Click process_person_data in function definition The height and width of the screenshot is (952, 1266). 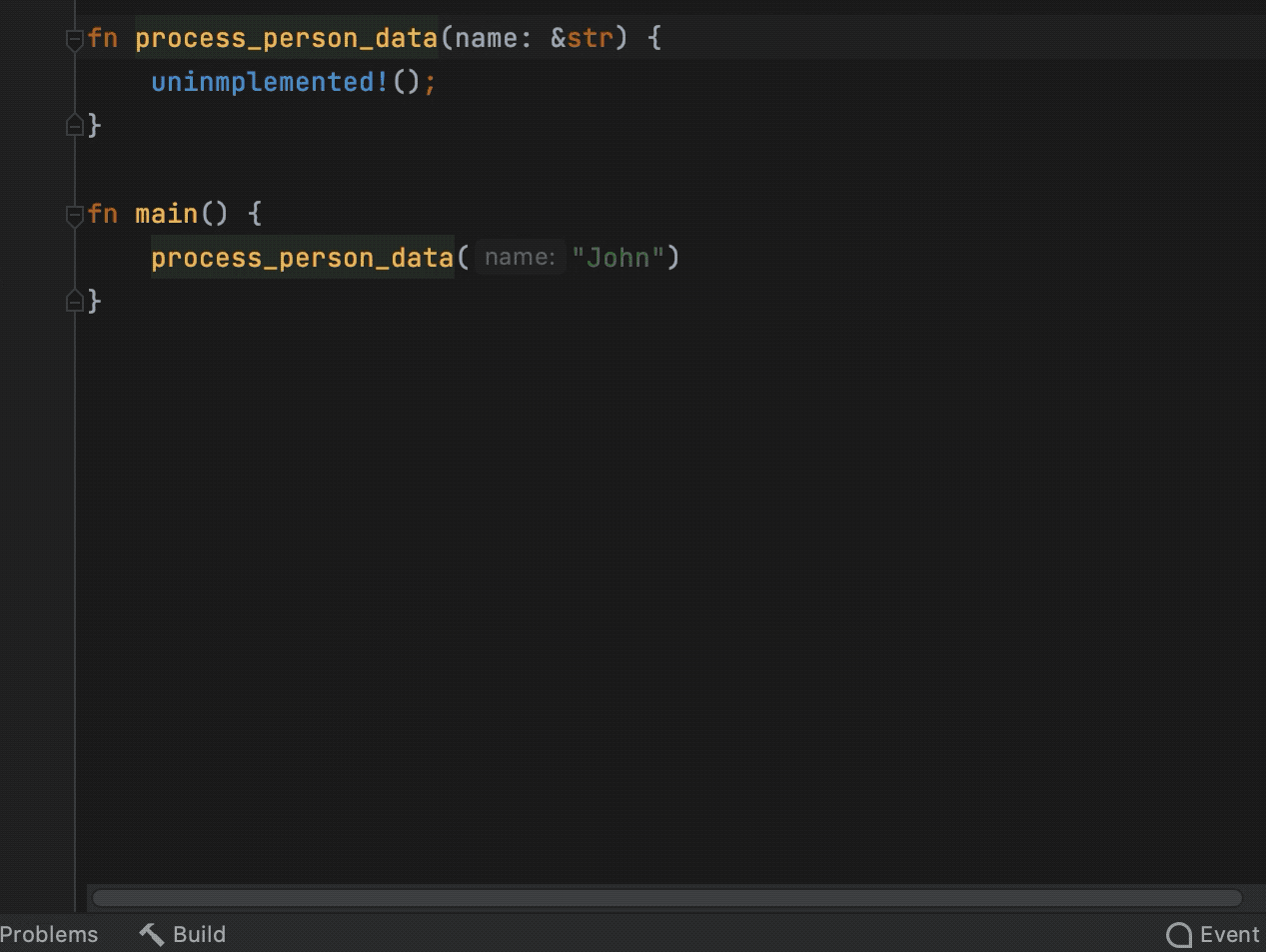coord(287,38)
